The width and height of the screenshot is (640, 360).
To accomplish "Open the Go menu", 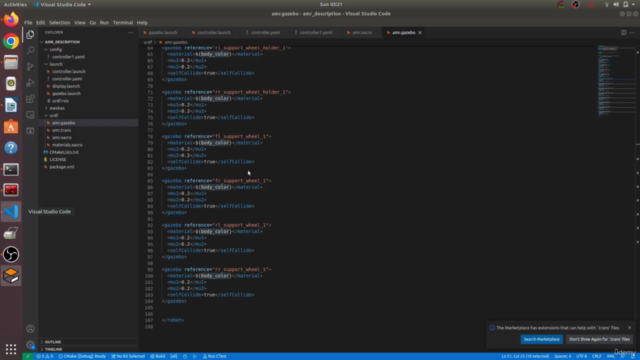I will 93,23.
